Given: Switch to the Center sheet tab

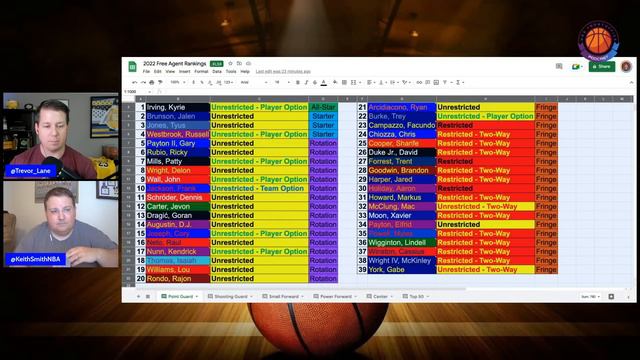Looking at the screenshot, I should coord(380,296).
